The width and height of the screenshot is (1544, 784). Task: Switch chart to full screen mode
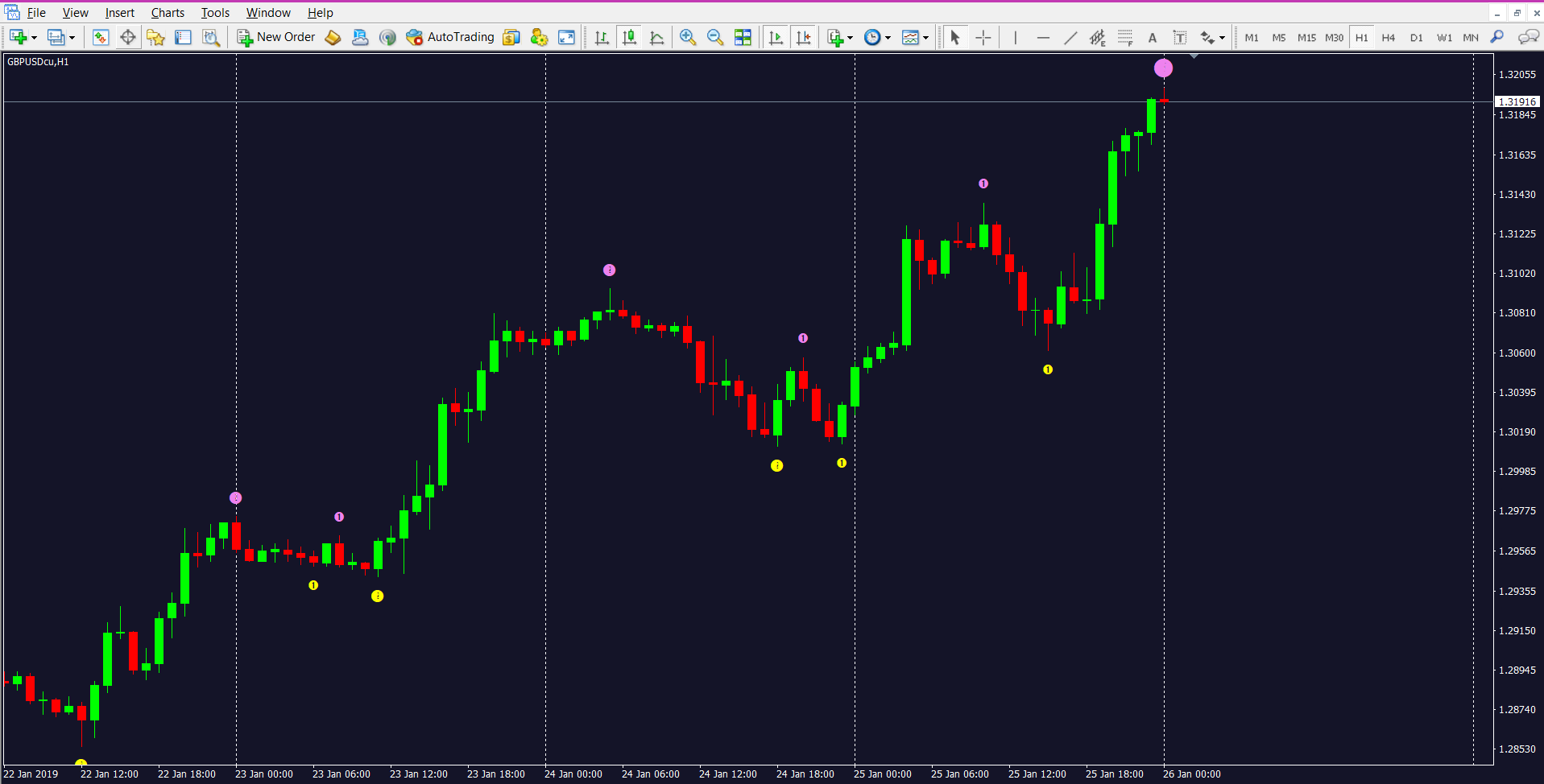pos(567,37)
